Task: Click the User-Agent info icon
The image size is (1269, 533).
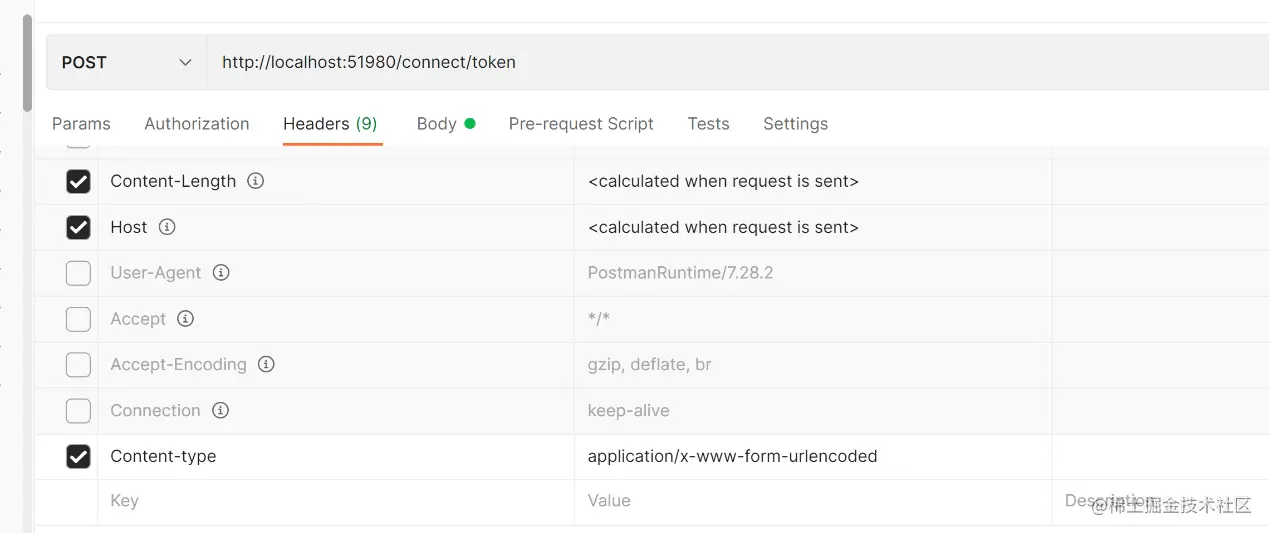Action: 221,272
